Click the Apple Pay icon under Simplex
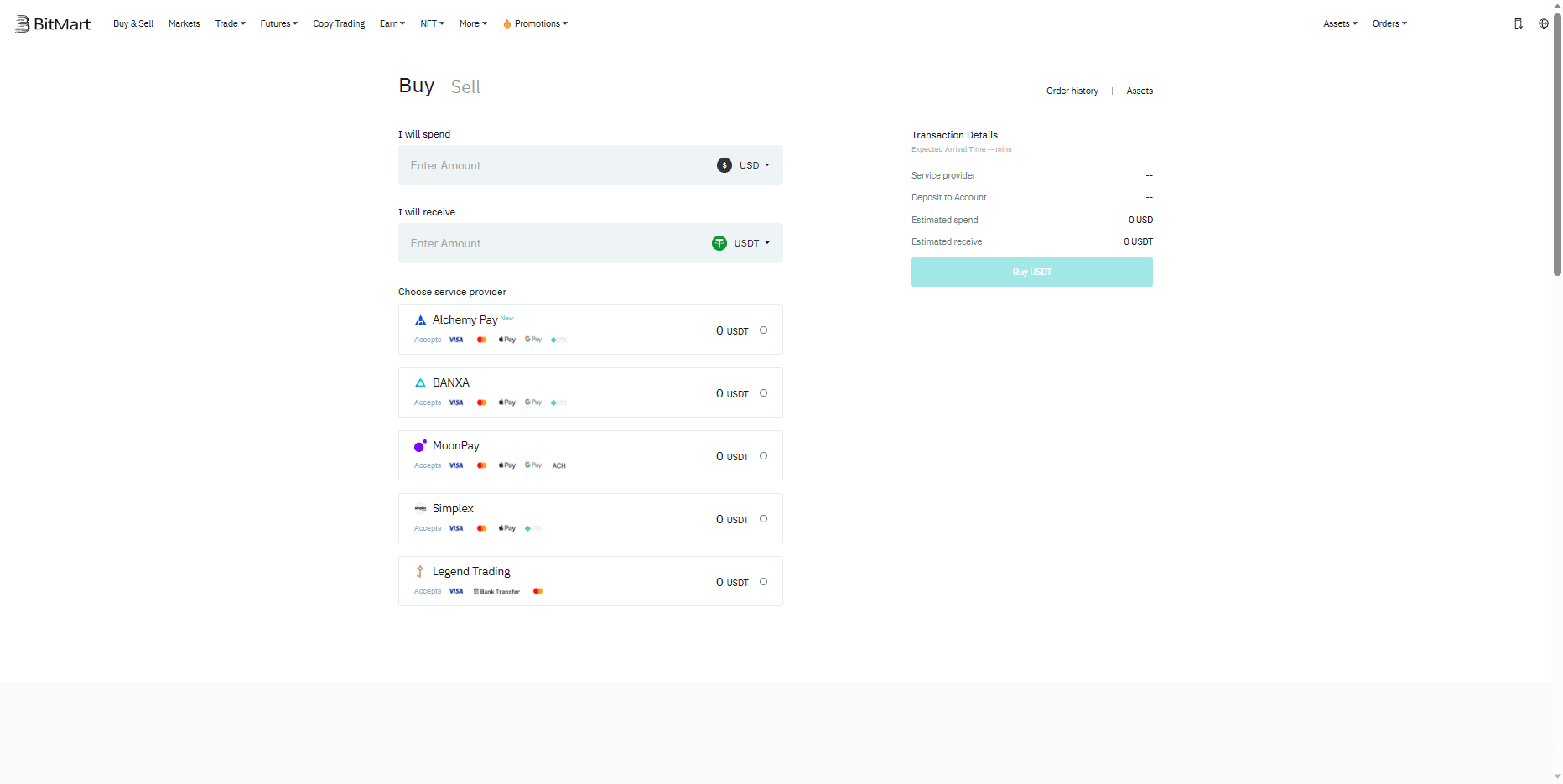The width and height of the screenshot is (1563, 784). pos(507,528)
